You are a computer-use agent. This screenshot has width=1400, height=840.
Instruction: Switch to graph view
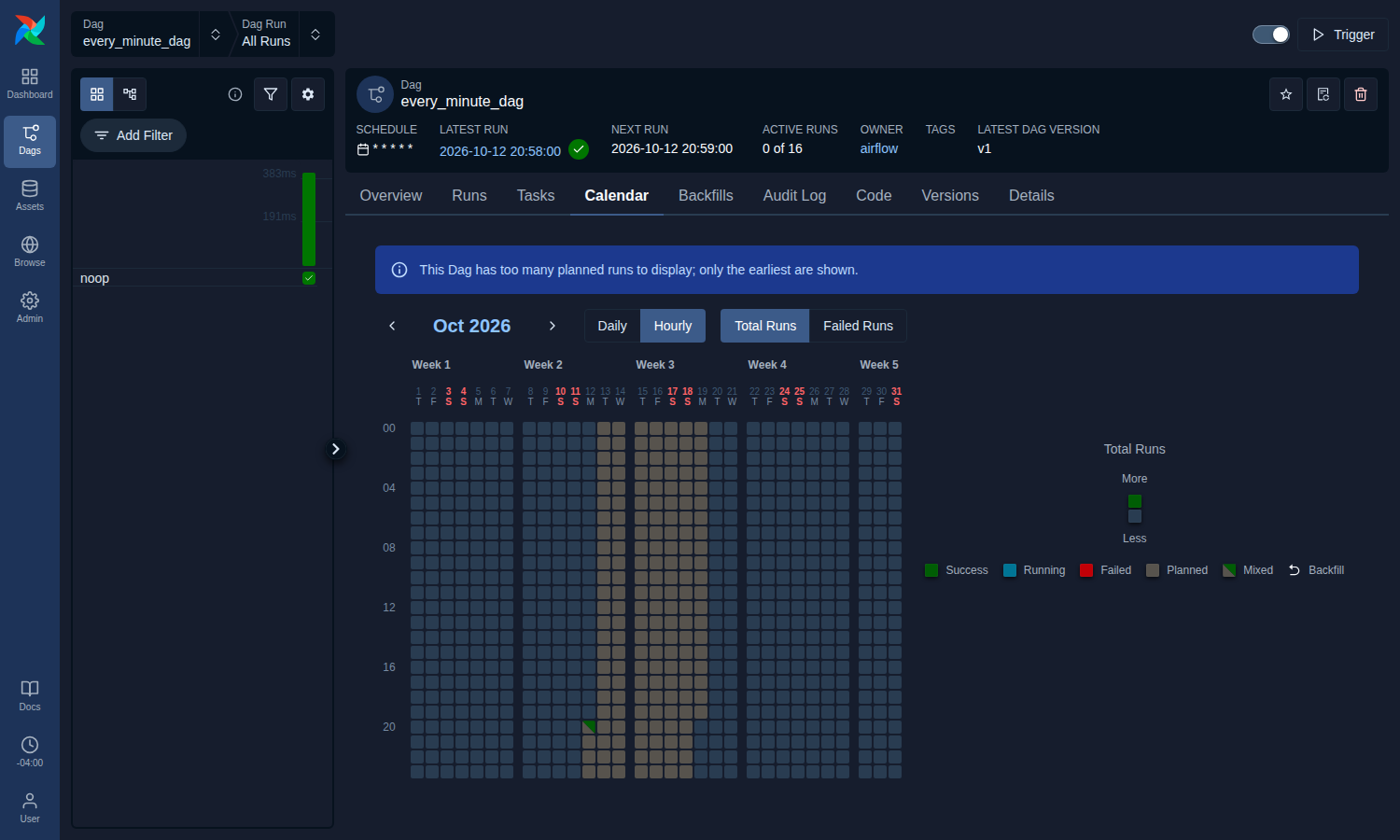130,94
